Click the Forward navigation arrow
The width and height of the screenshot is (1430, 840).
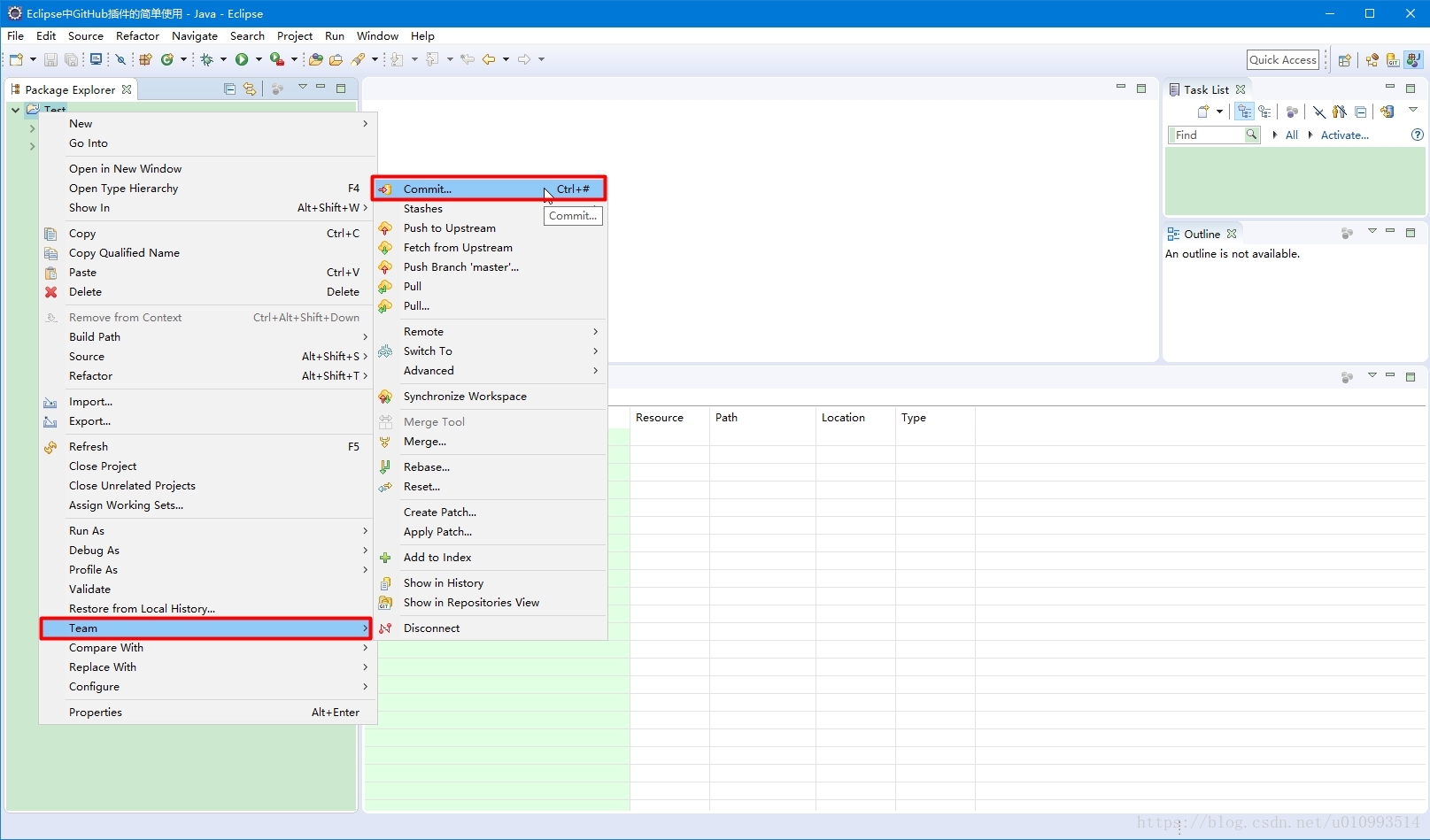point(524,59)
